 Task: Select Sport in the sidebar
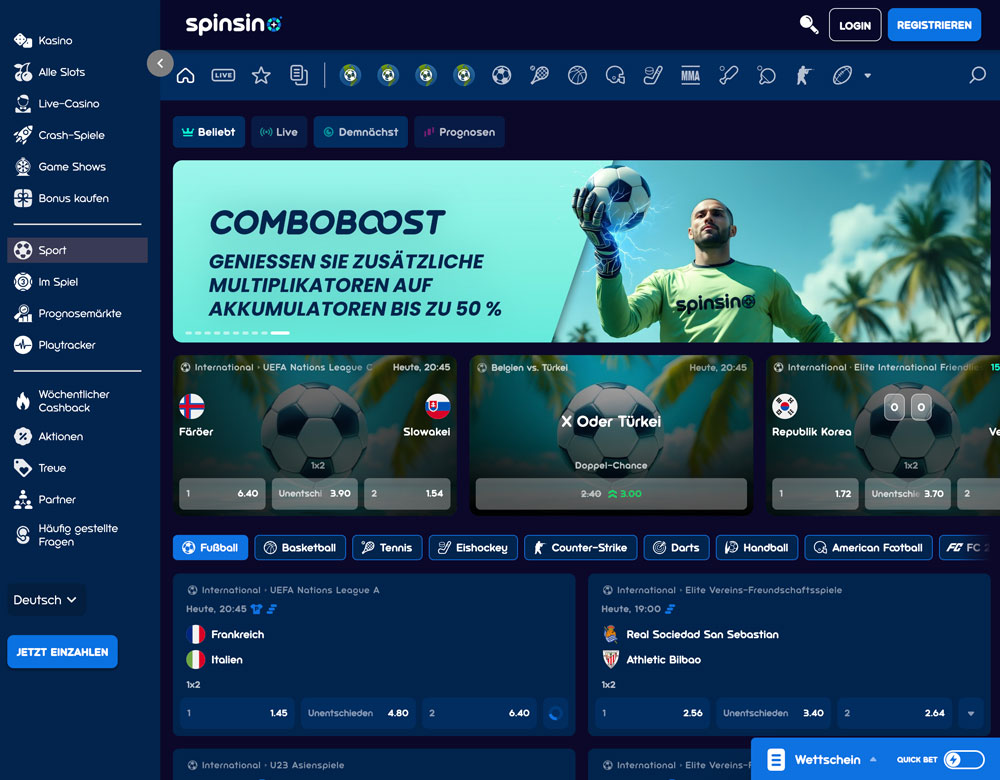coord(77,250)
